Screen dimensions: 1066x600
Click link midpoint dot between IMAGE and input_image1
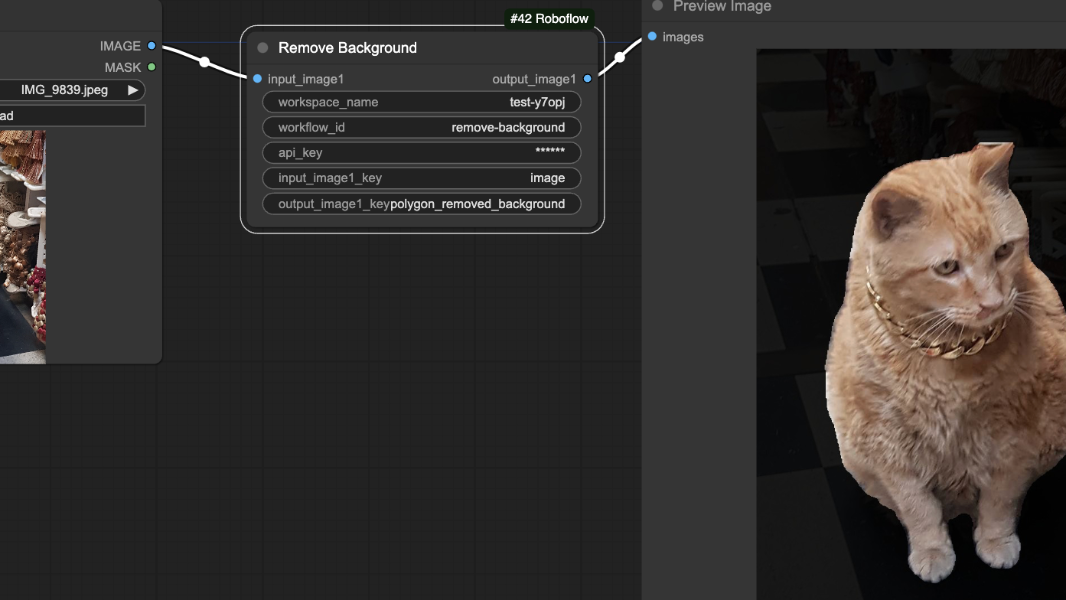tap(205, 62)
